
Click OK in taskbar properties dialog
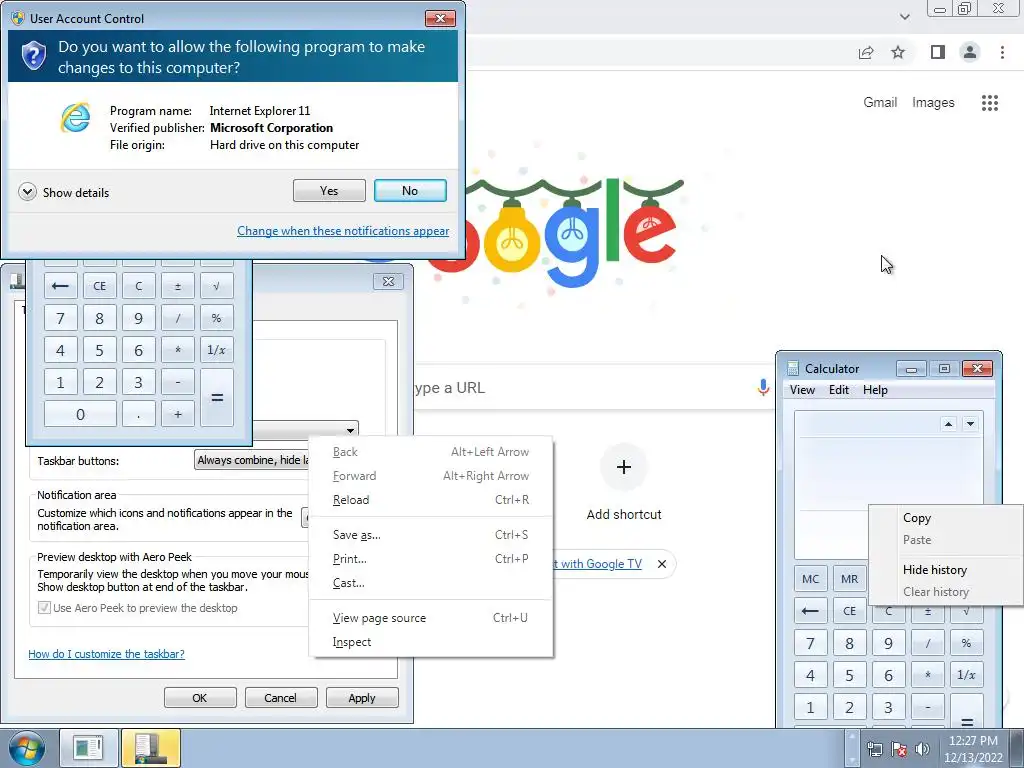click(x=200, y=698)
